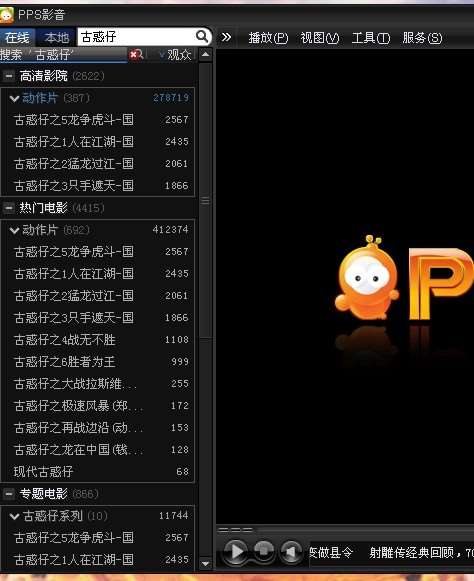Click the double-arrow collapse panel icon

click(x=226, y=37)
